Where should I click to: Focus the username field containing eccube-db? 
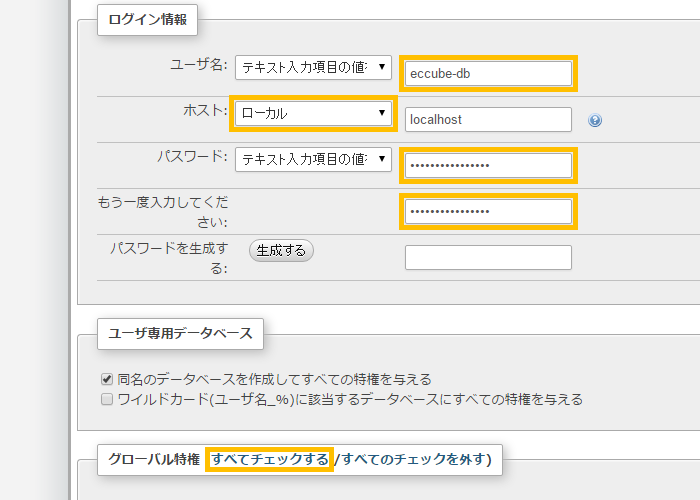[487, 74]
